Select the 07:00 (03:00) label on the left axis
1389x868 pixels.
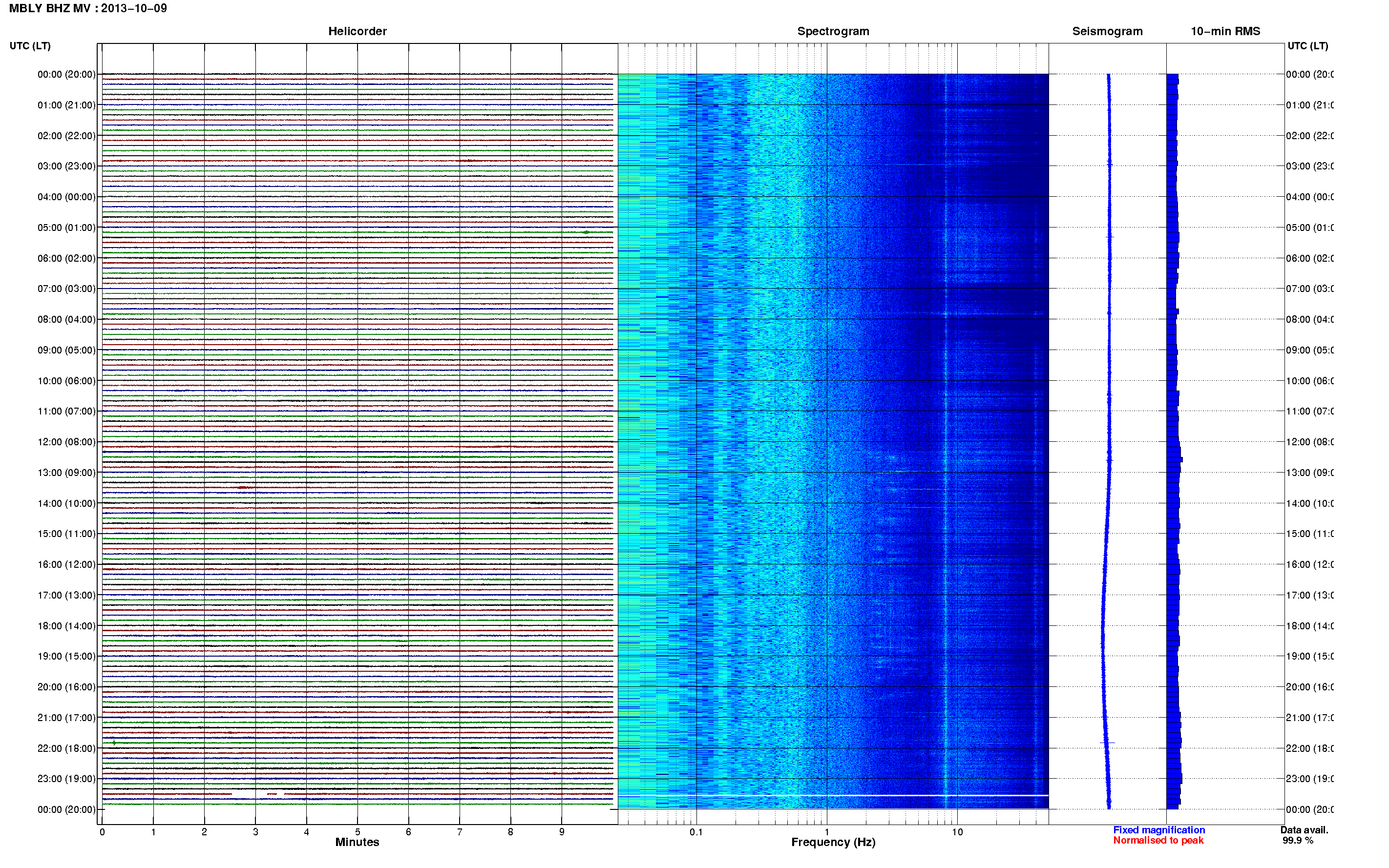point(66,288)
